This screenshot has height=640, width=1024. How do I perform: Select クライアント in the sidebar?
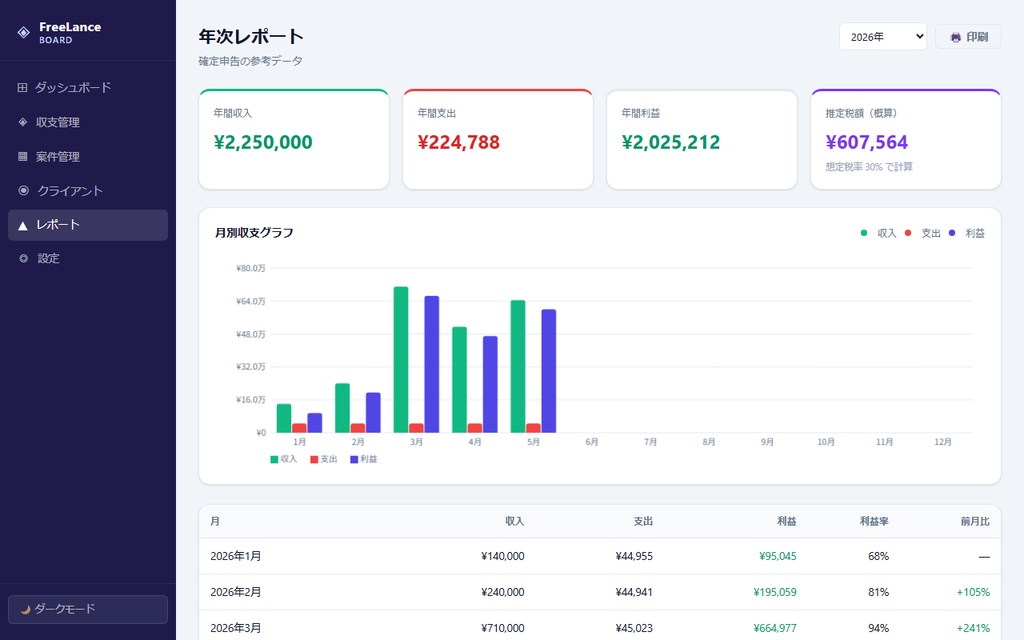[x=88, y=191]
